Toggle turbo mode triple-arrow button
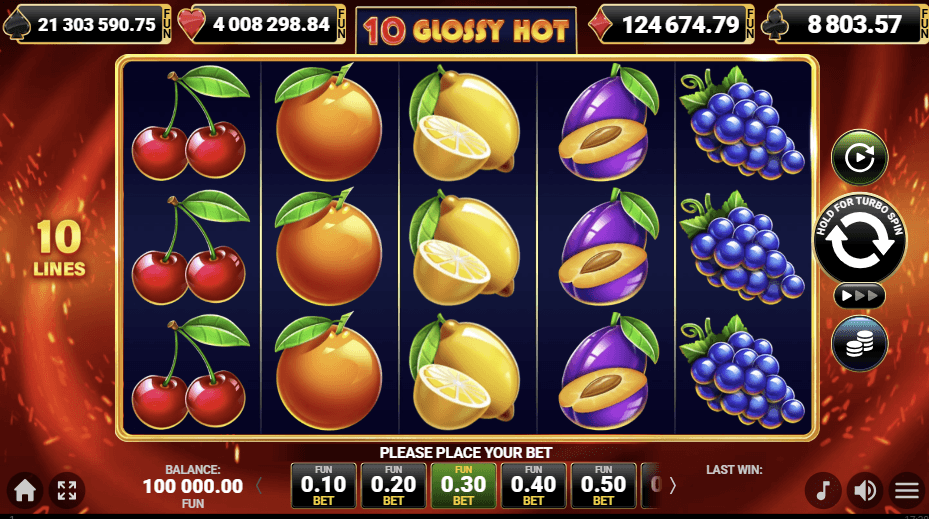This screenshot has width=929, height=519. [x=859, y=296]
